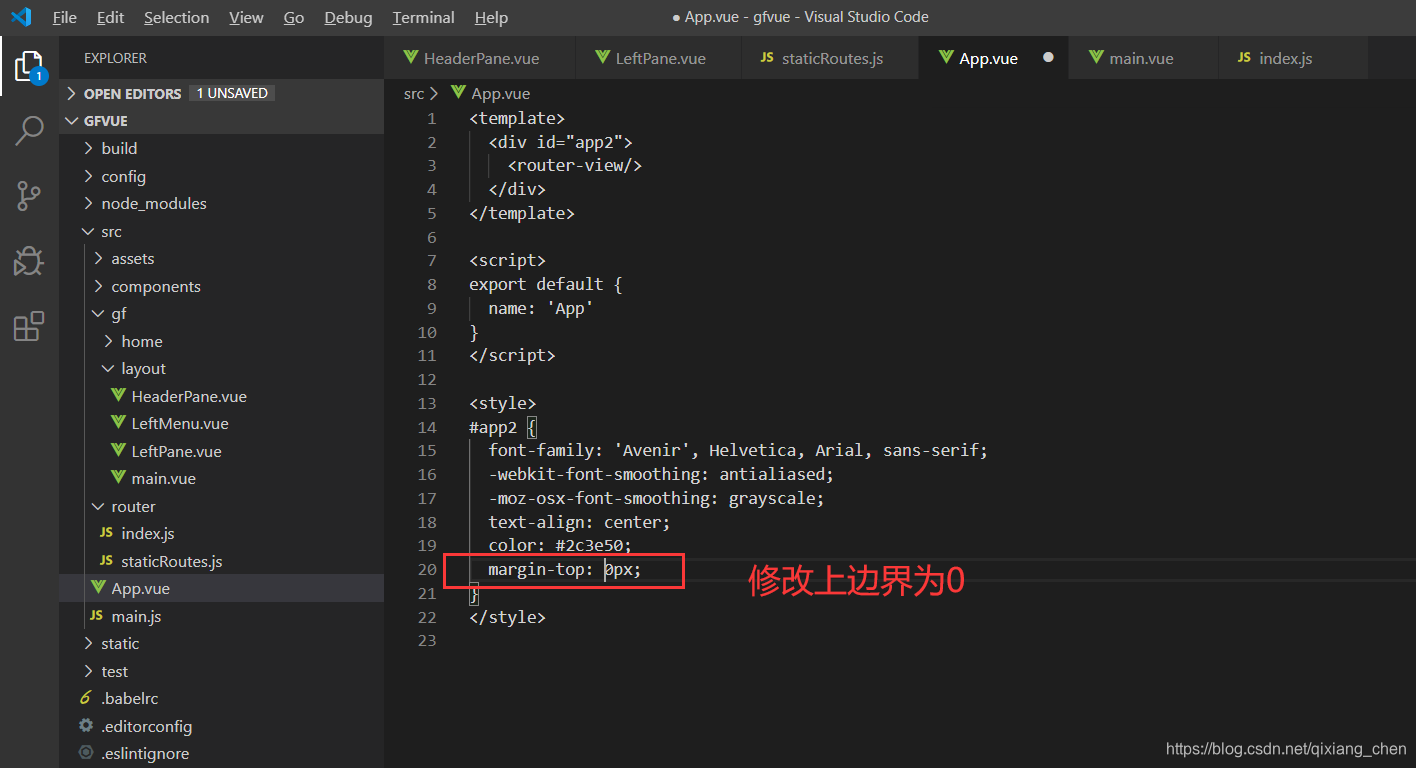The height and width of the screenshot is (768, 1416).
Task: Open the Extensions activity bar icon
Action: coord(29,326)
